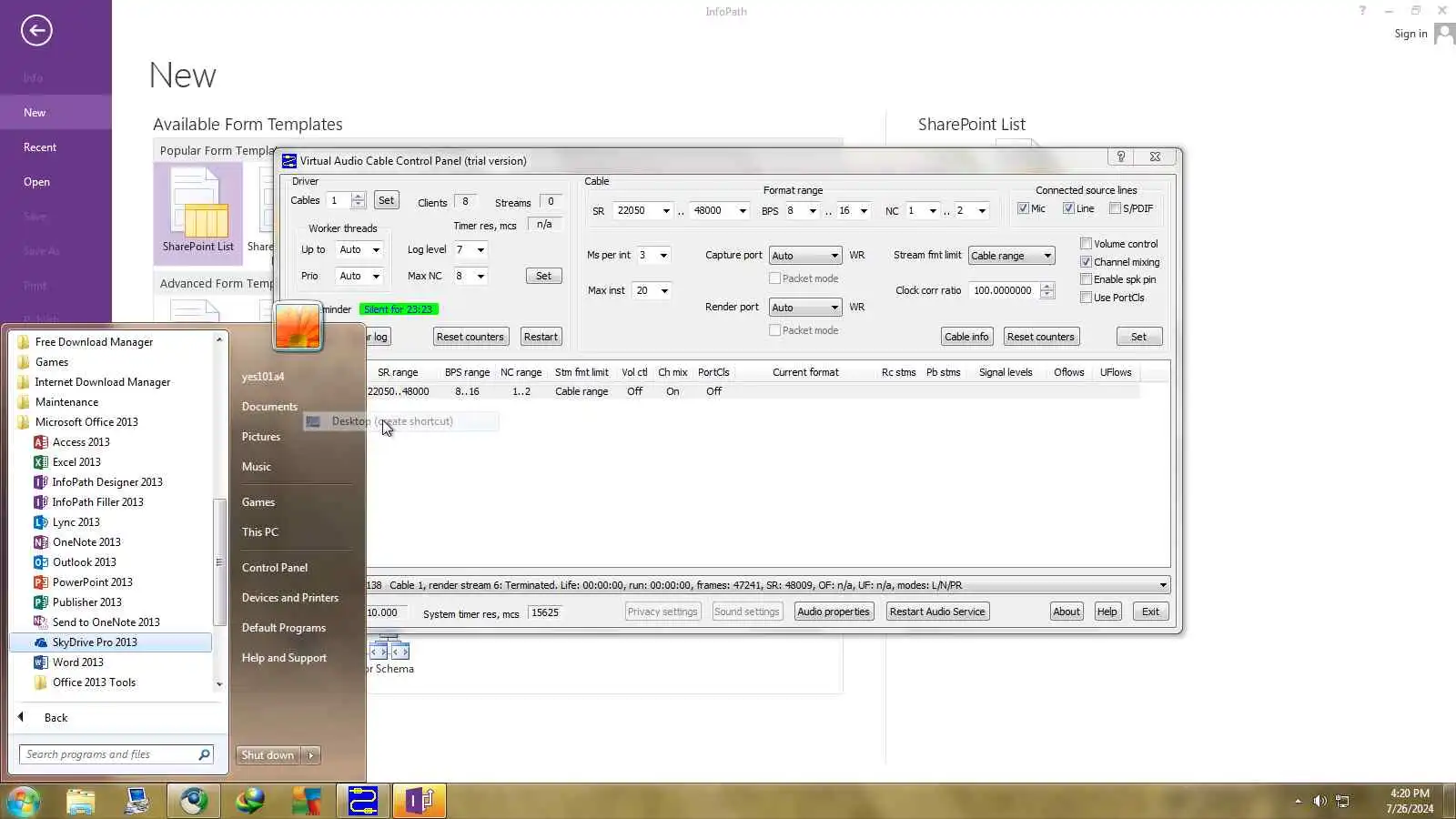Open File Explorer from the taskbar
The height and width of the screenshot is (819, 1456).
(80, 801)
